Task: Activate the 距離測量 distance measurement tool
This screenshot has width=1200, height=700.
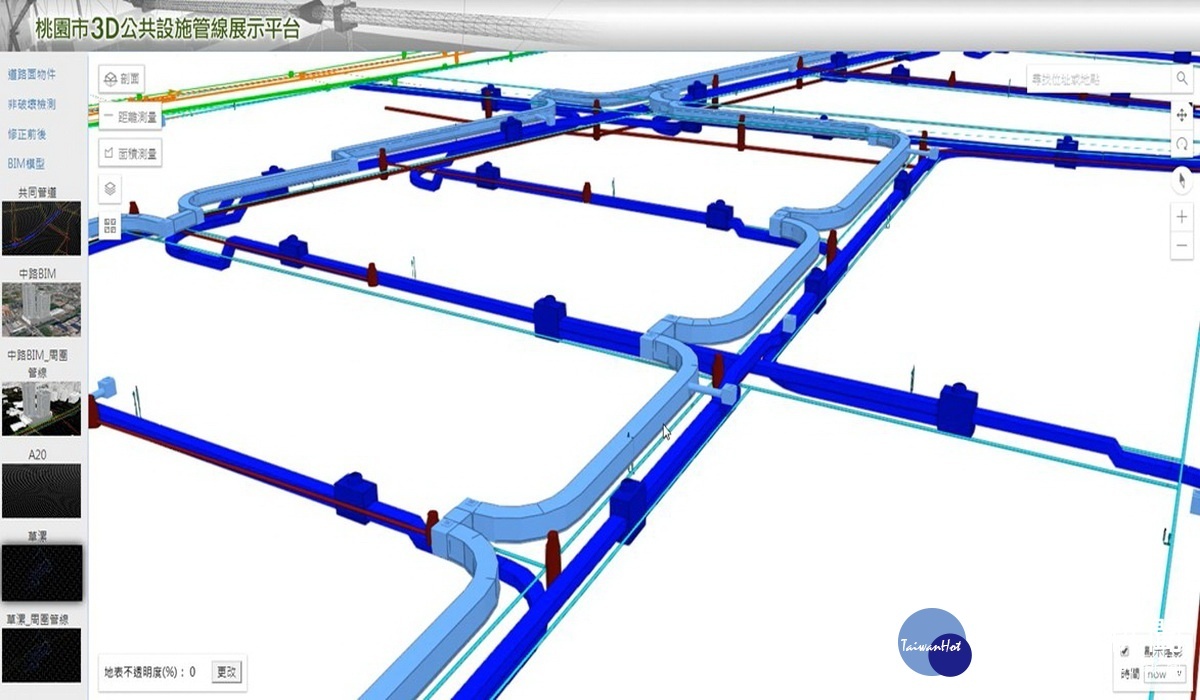Action: (130, 116)
